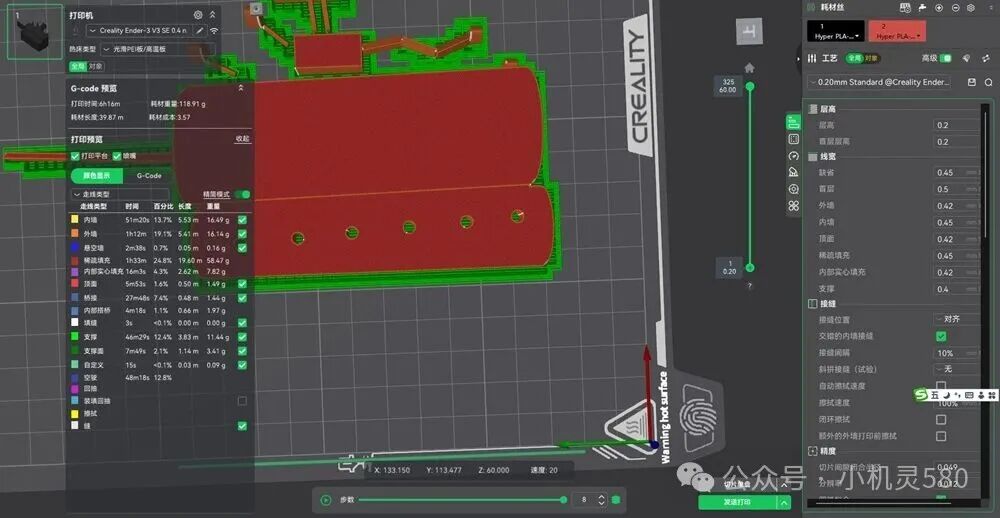Open filament settings gear icon
The width and height of the screenshot is (1000, 518).
971,8
